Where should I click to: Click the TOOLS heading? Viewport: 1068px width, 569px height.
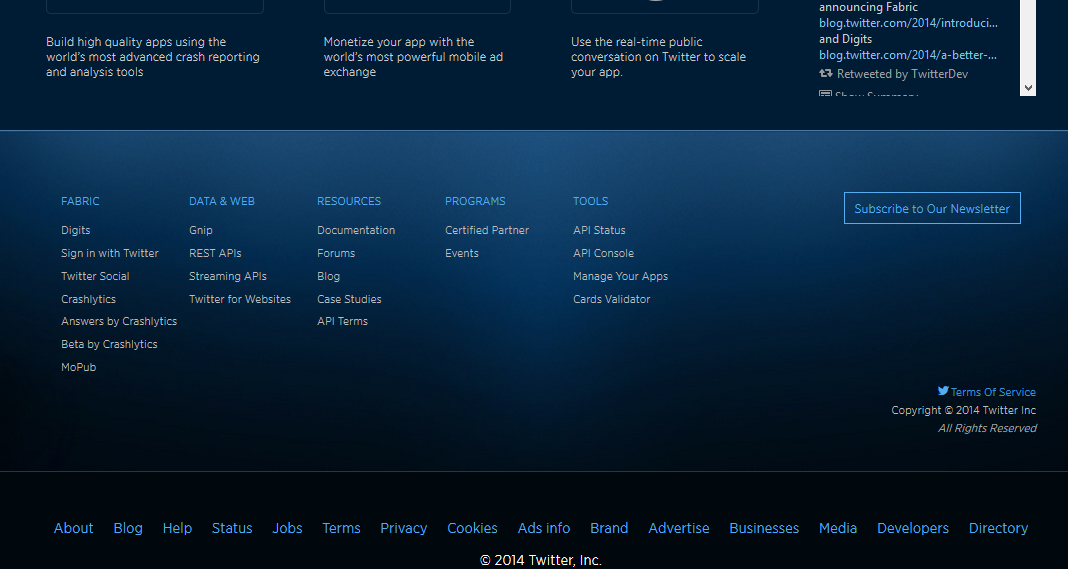(591, 201)
